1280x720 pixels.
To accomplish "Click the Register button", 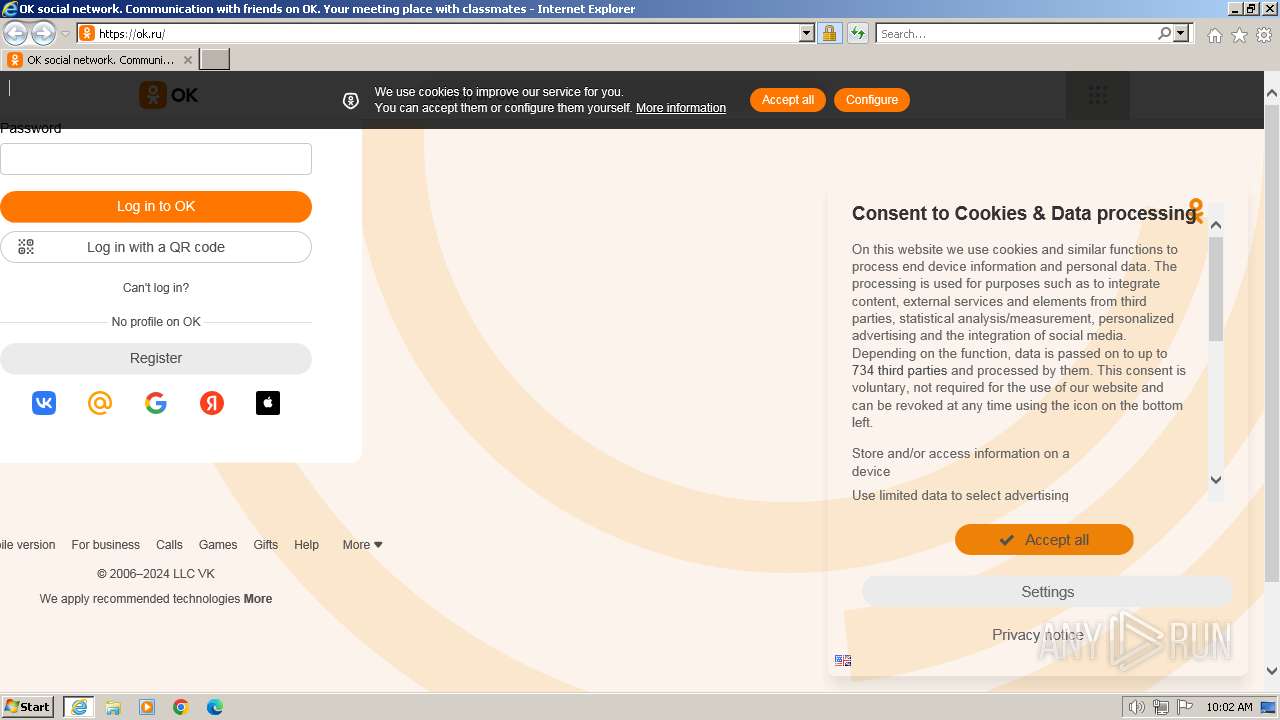I will pyautogui.click(x=156, y=358).
